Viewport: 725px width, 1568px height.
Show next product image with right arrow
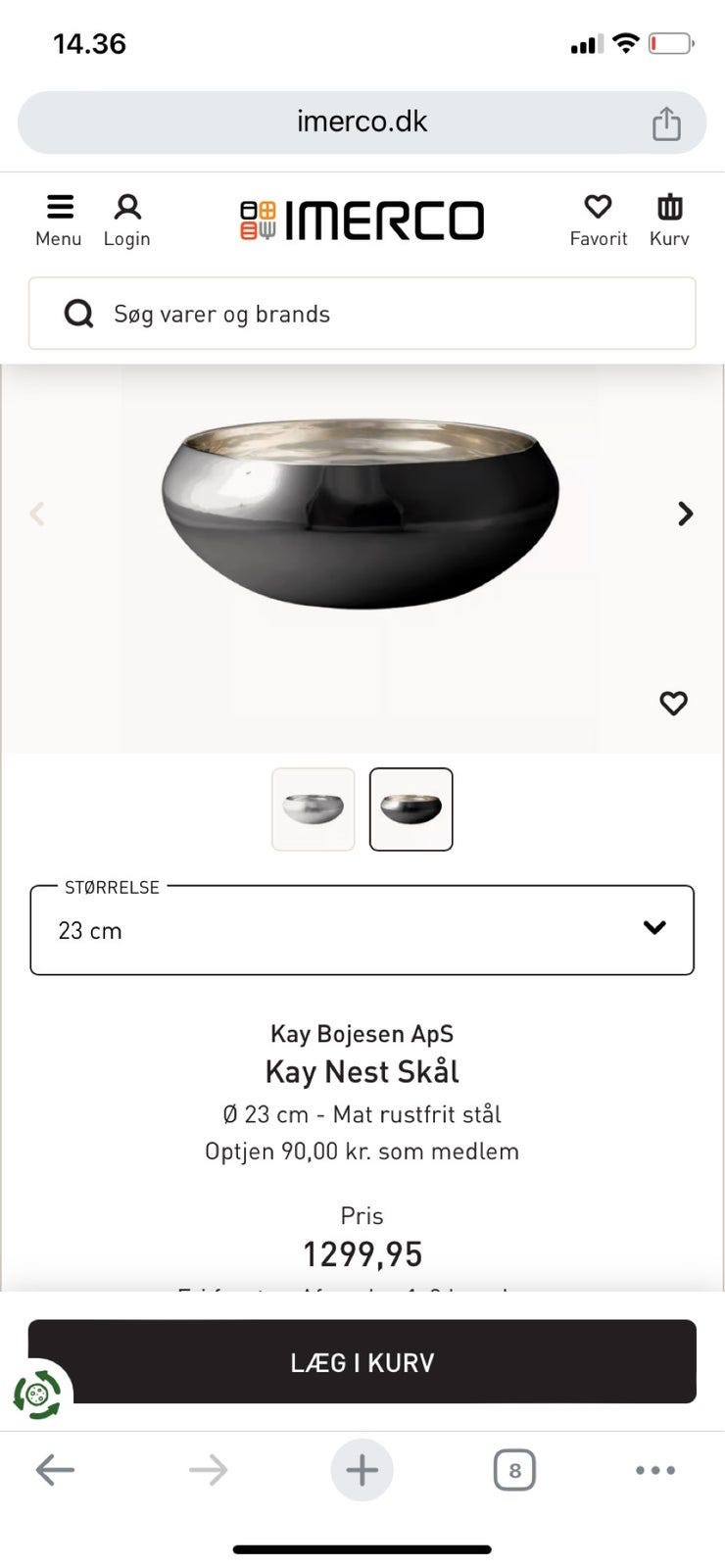[686, 514]
